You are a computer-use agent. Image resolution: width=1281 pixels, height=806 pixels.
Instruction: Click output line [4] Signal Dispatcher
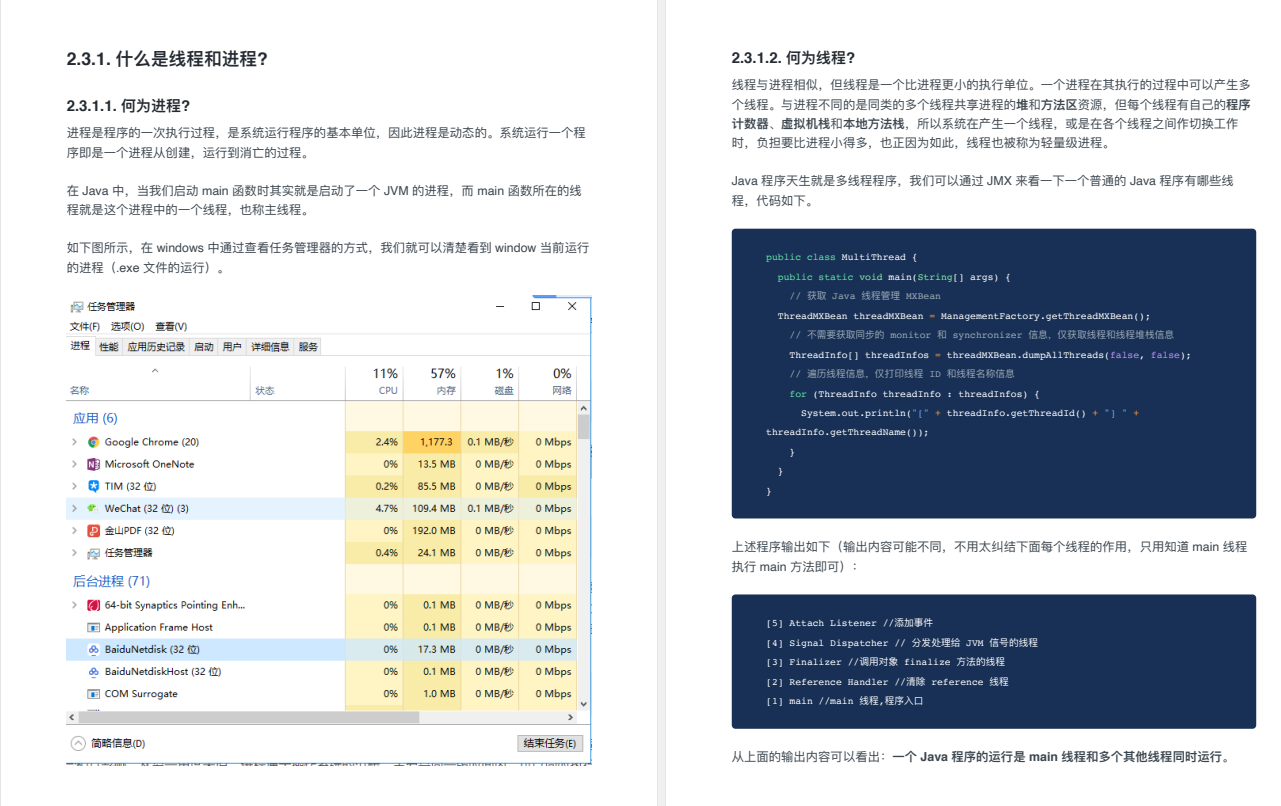click(x=900, y=643)
